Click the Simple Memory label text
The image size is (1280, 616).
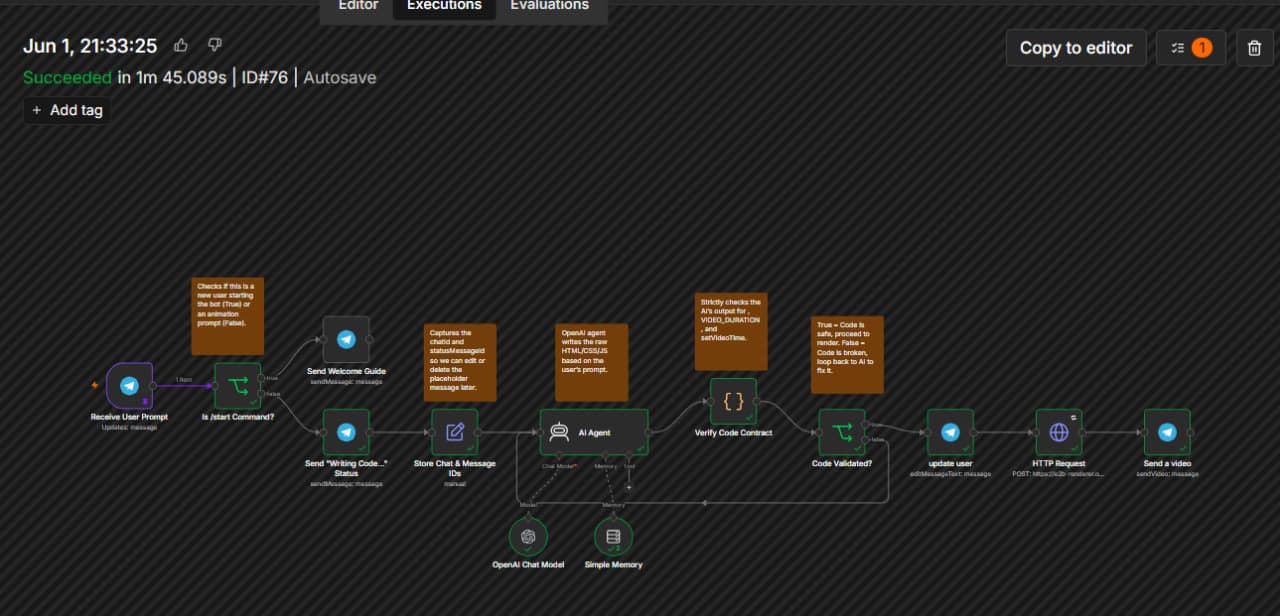613,565
